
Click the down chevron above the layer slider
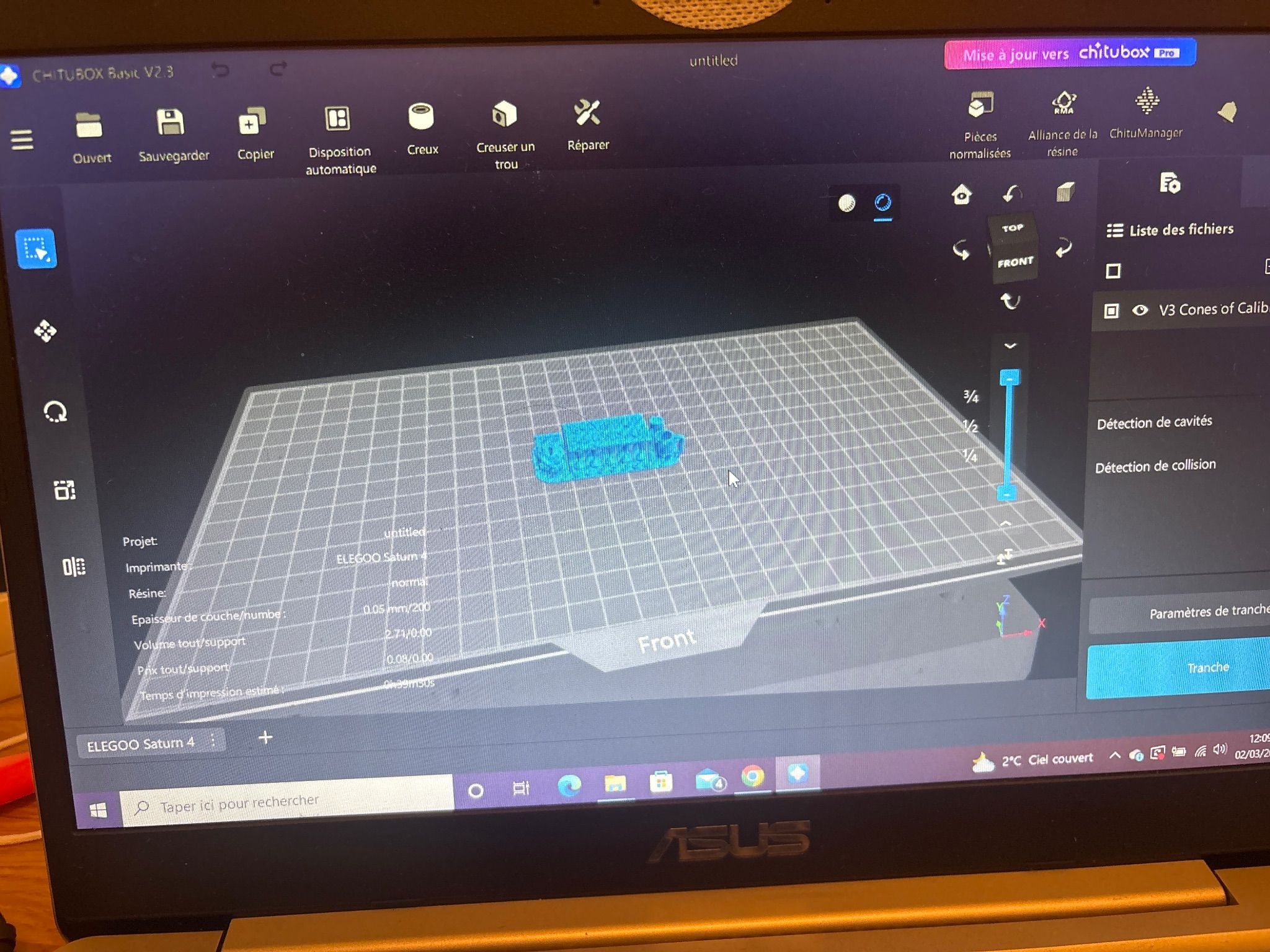[x=1010, y=346]
